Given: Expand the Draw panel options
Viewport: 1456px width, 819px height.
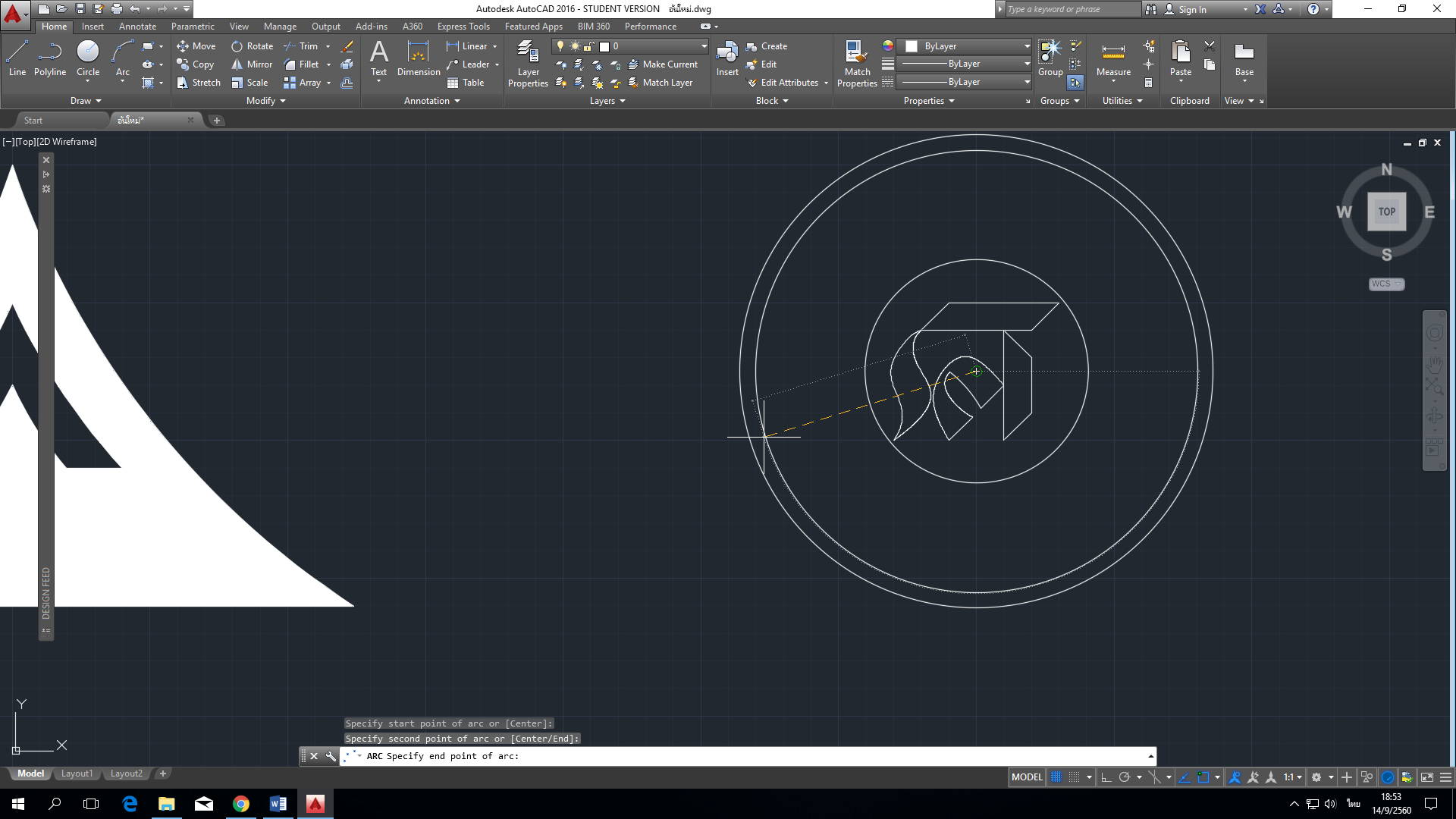Looking at the screenshot, I should pyautogui.click(x=86, y=101).
